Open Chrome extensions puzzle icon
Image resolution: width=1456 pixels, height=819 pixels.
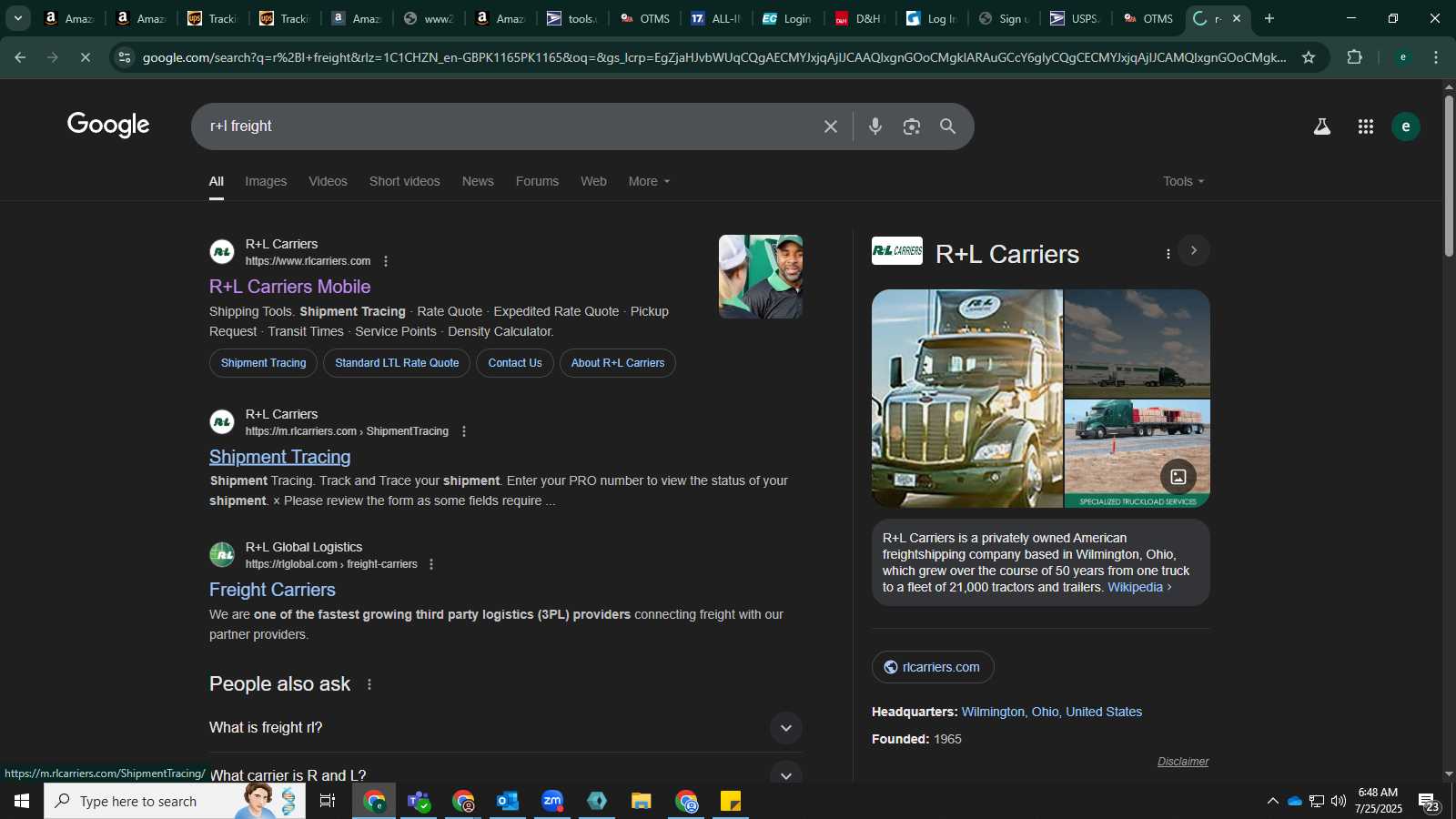1355,57
